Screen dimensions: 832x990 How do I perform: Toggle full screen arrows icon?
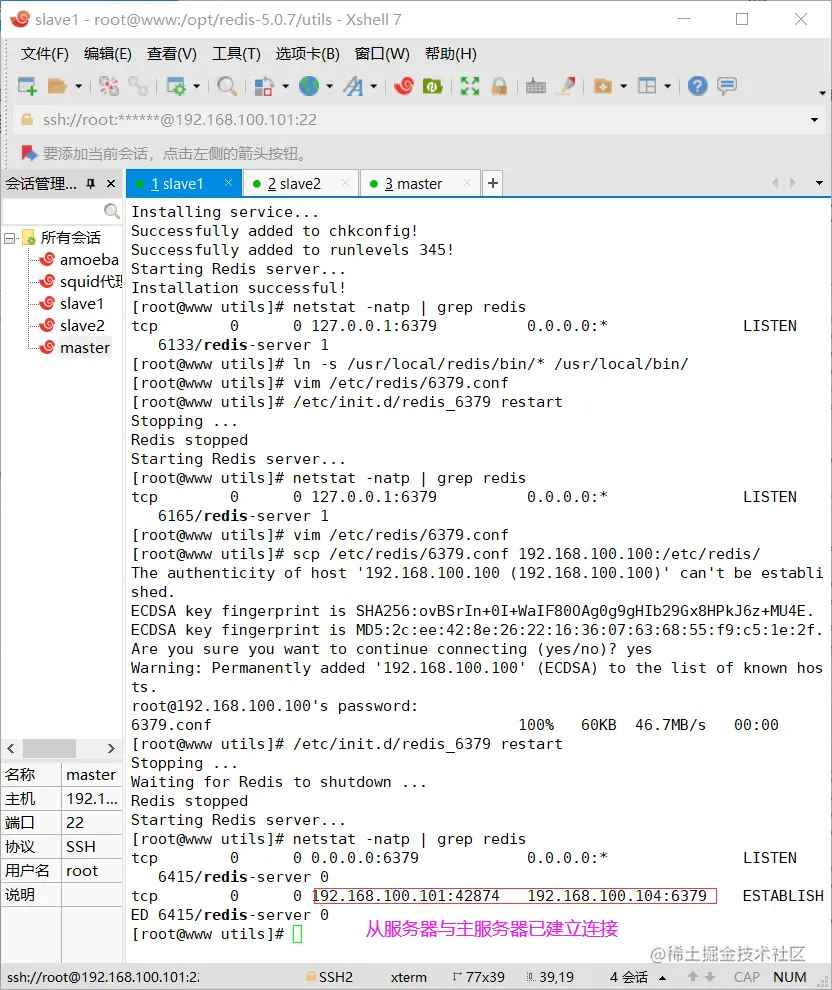[x=470, y=86]
